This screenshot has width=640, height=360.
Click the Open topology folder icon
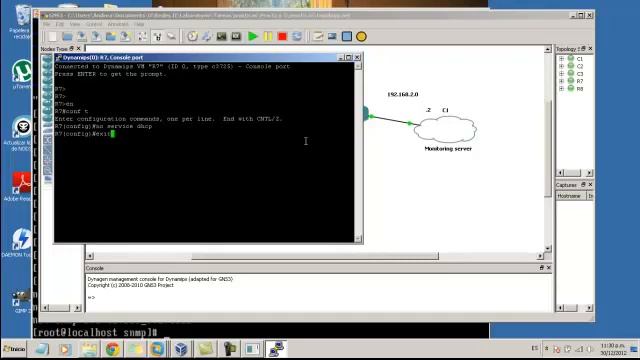pyautogui.click(x=67, y=37)
